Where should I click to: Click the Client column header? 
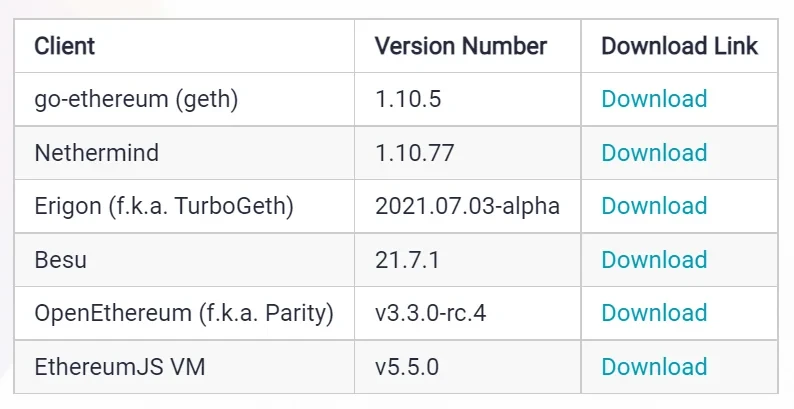(x=65, y=46)
